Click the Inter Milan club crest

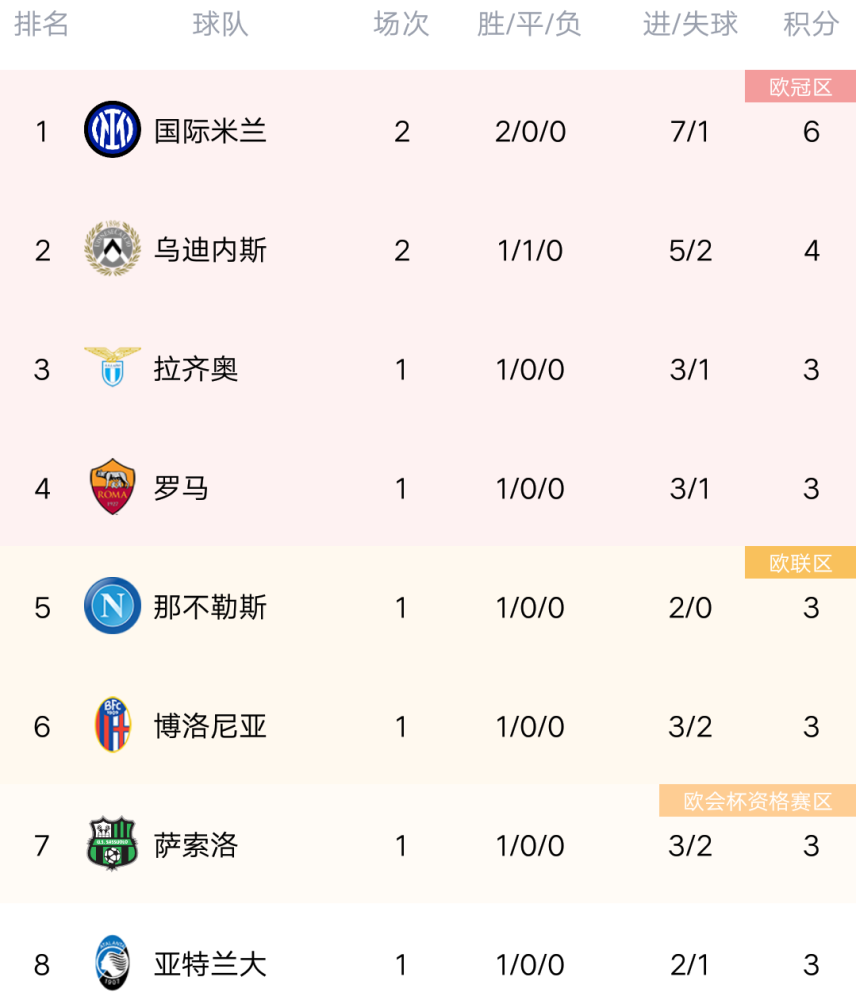(112, 129)
